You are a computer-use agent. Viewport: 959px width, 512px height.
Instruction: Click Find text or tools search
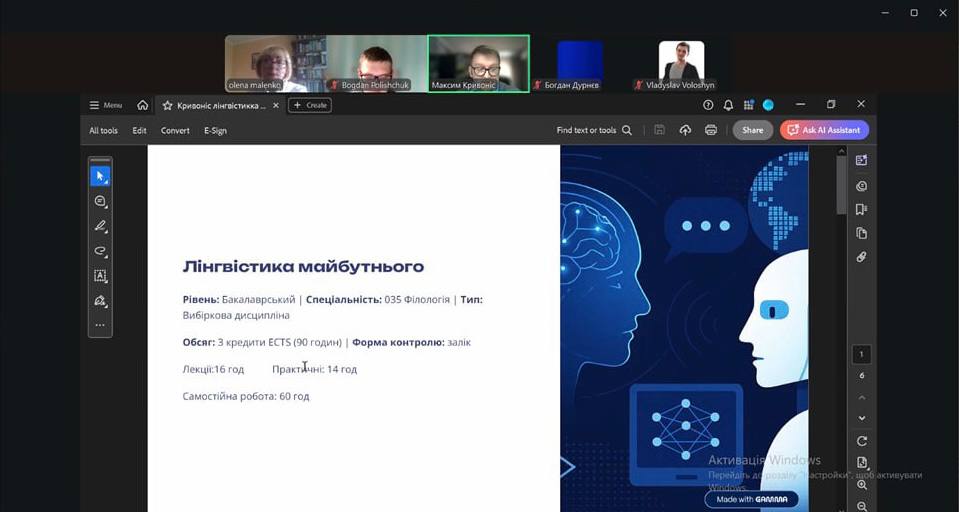594,130
